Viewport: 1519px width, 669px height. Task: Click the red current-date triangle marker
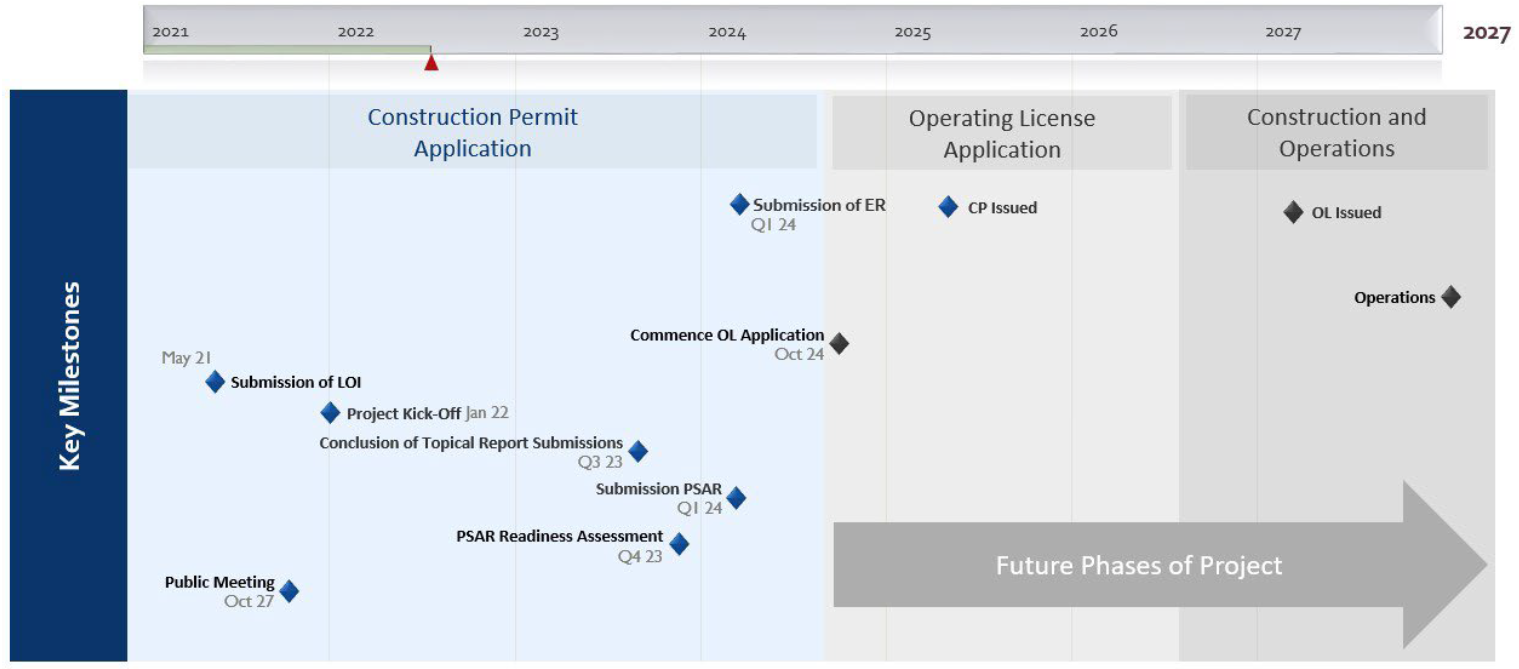point(431,63)
